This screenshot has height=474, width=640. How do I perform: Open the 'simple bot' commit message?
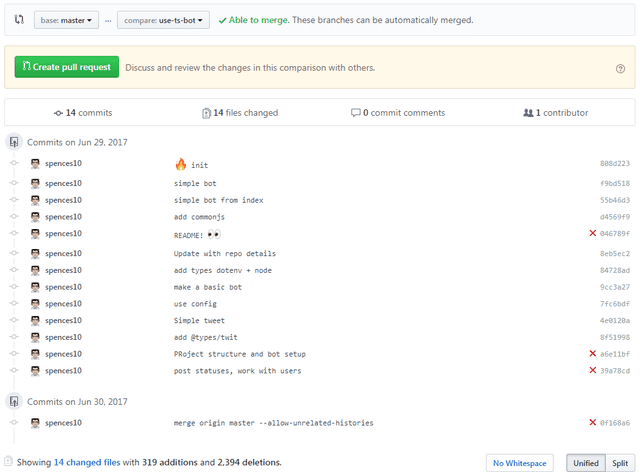(195, 184)
